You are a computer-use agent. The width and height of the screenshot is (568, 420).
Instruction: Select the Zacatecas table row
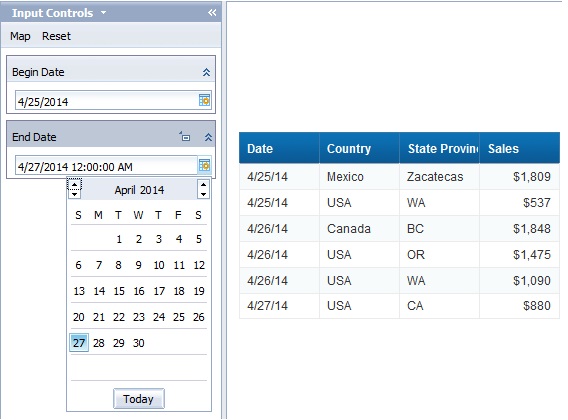pyautogui.click(x=399, y=176)
